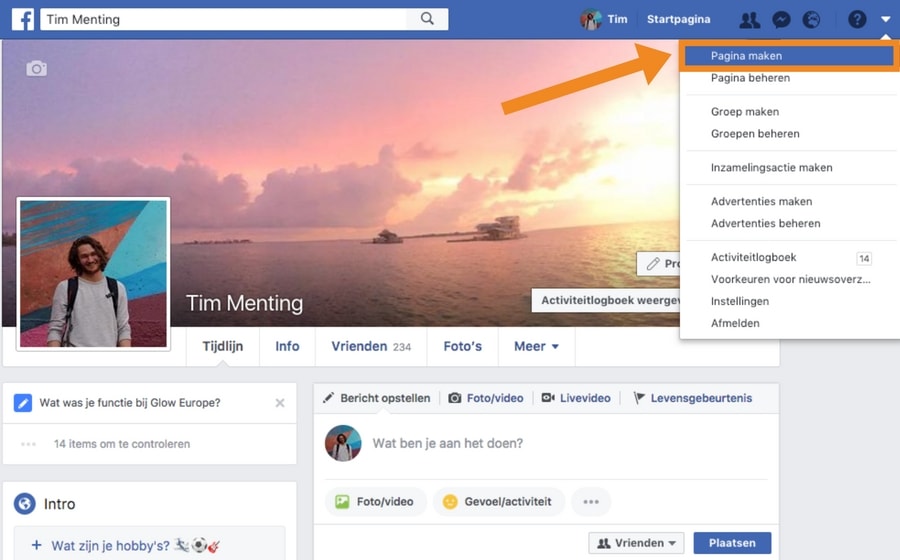Open Advertenties beheren from the menu
Image resolution: width=900 pixels, height=560 pixels.
click(x=766, y=223)
